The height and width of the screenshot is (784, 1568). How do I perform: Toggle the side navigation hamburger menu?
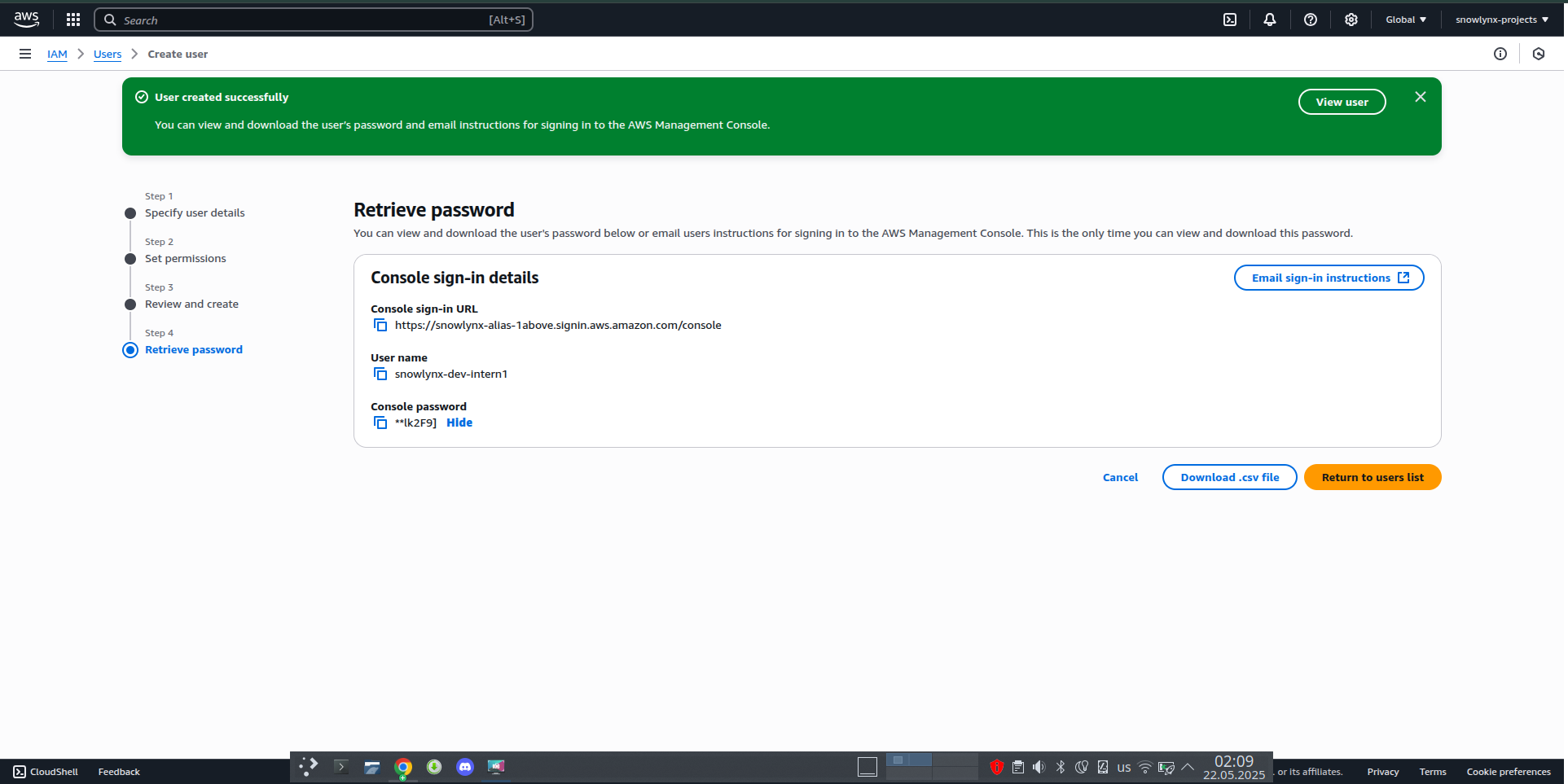coord(25,54)
